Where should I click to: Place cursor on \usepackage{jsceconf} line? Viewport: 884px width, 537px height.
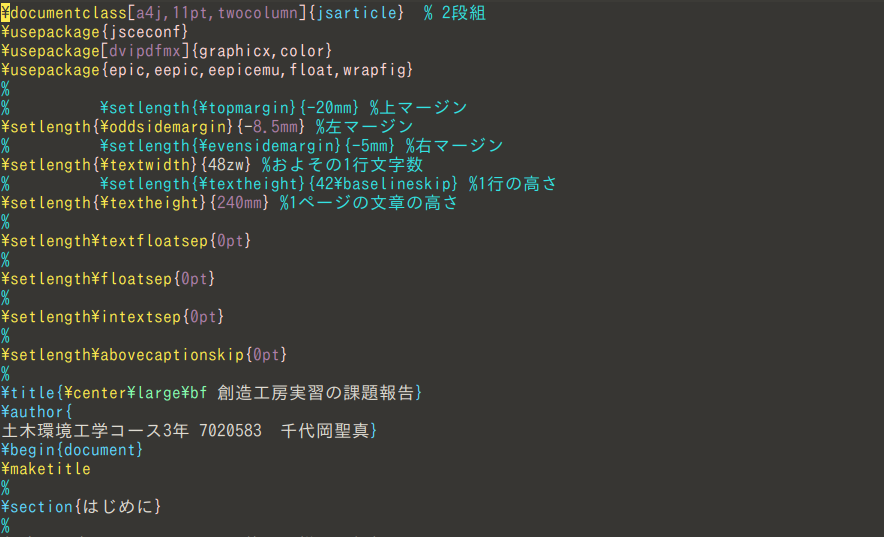95,32
